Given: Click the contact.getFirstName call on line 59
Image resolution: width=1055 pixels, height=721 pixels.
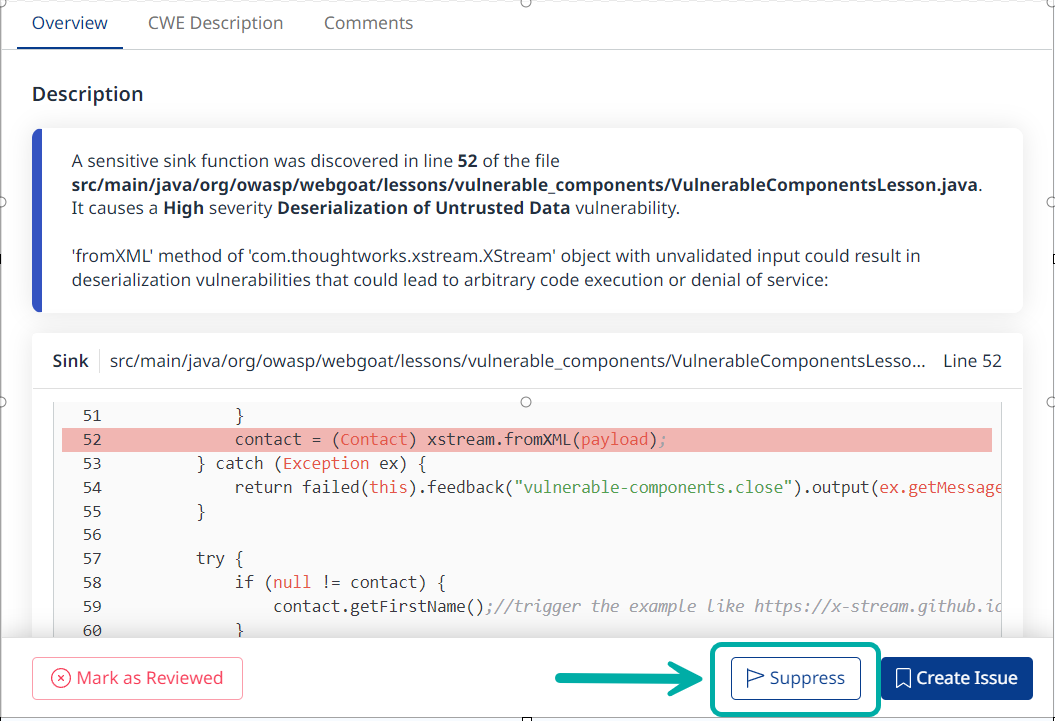Looking at the screenshot, I should pos(378,606).
